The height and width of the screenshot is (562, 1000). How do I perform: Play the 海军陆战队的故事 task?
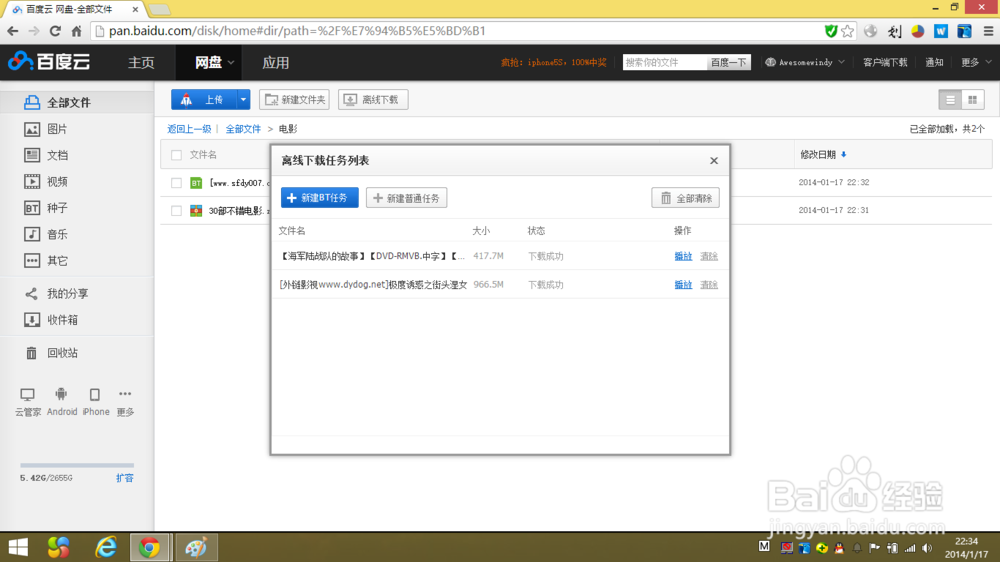point(683,256)
